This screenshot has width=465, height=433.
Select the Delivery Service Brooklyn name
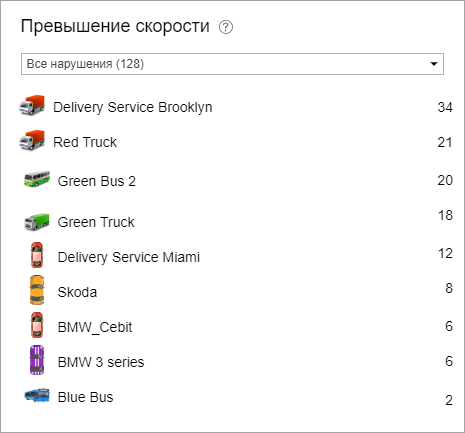point(133,107)
